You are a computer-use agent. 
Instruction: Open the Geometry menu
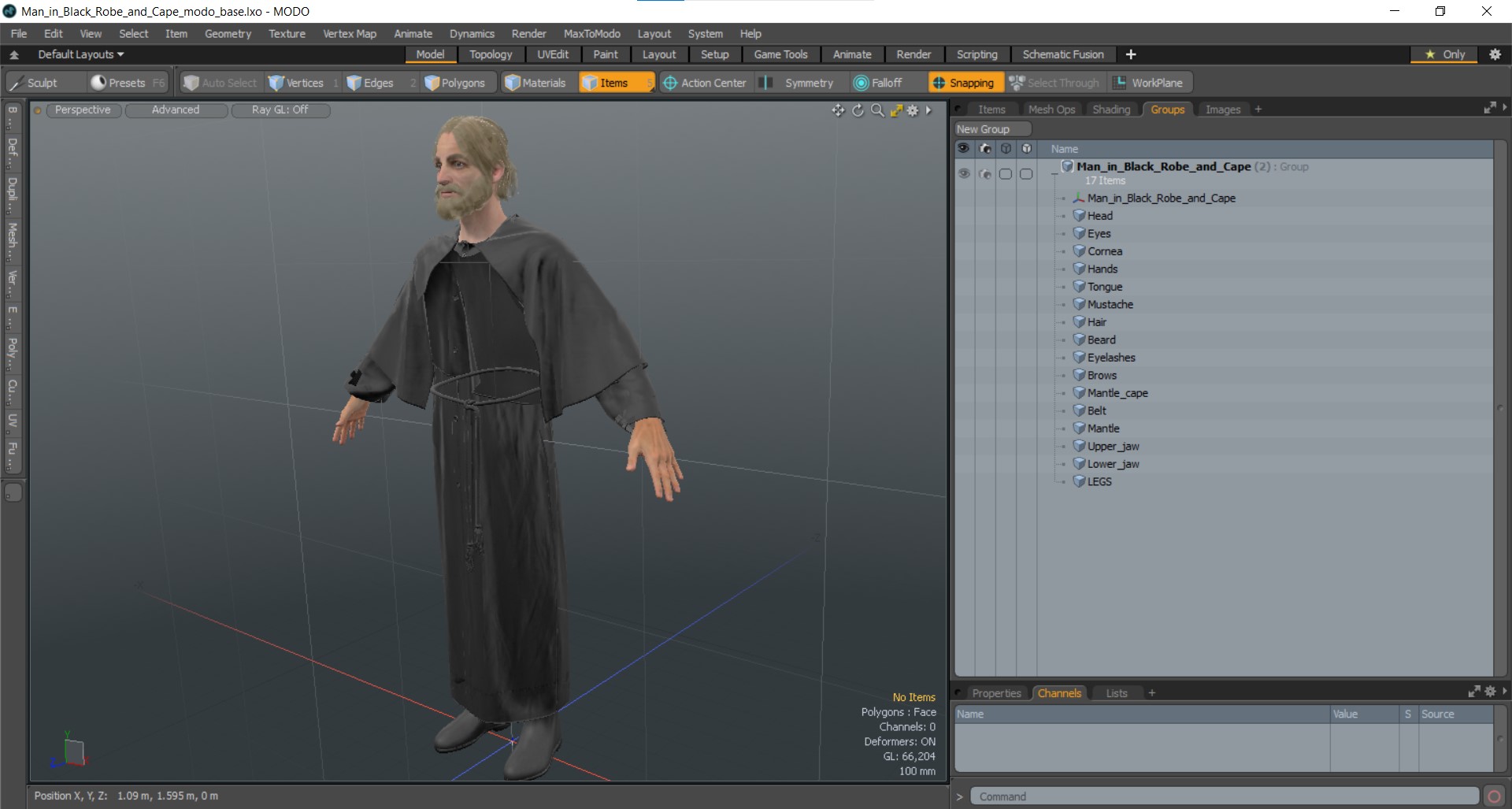tap(228, 34)
